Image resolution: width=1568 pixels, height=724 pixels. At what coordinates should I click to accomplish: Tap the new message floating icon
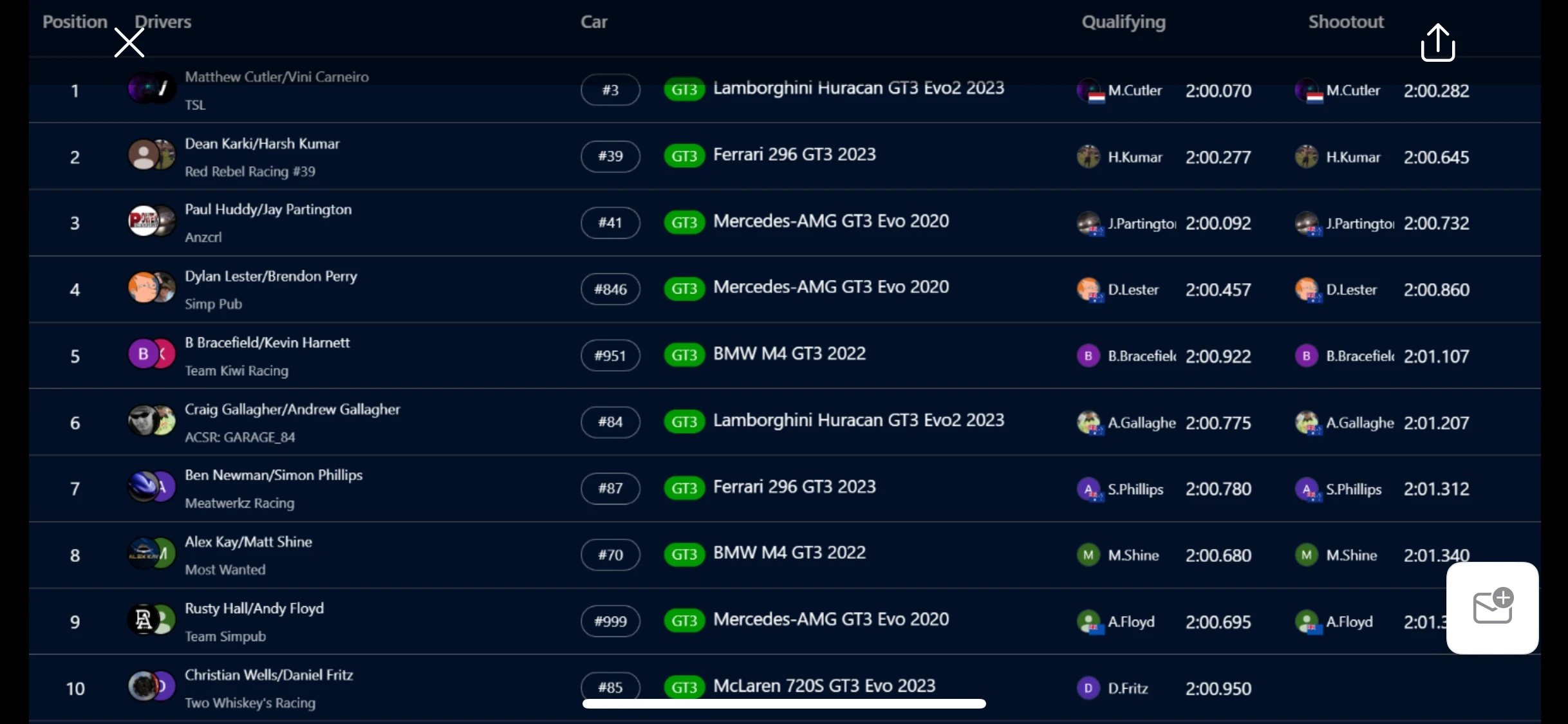coord(1493,608)
